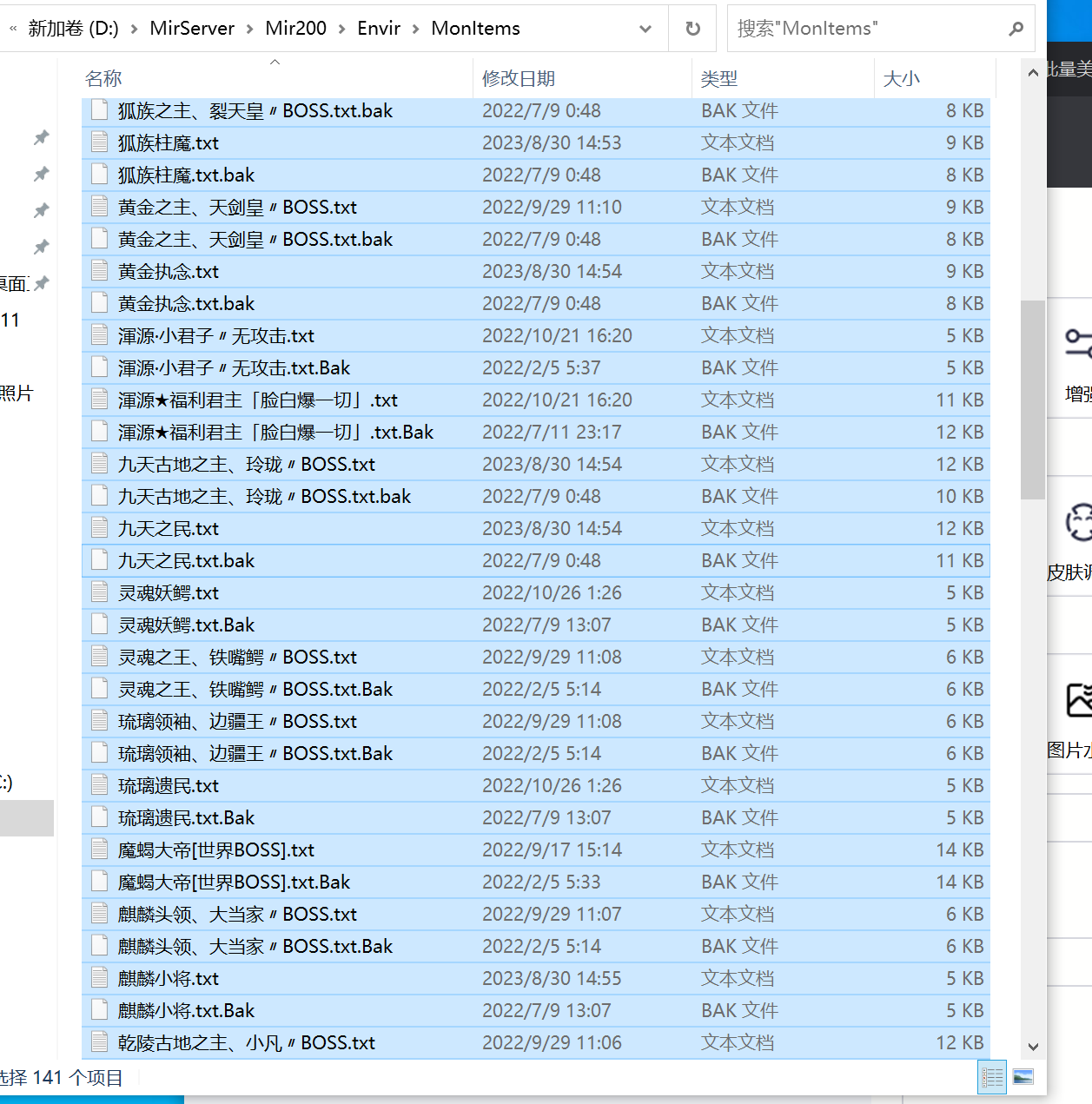
Task: Expand the breadcrumb chevron after Mir200
Action: tap(341, 29)
